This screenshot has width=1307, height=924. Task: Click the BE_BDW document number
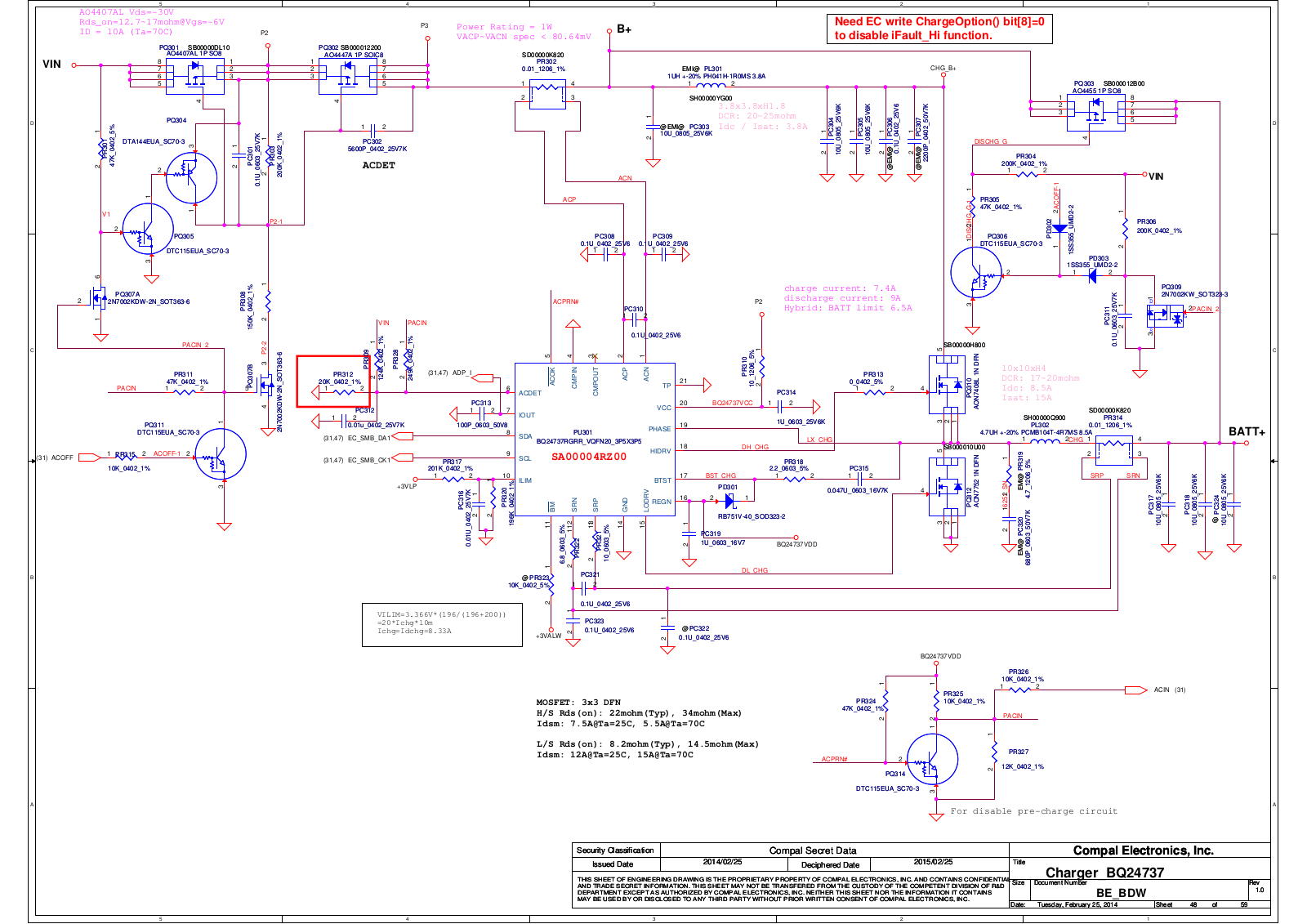(x=1121, y=893)
